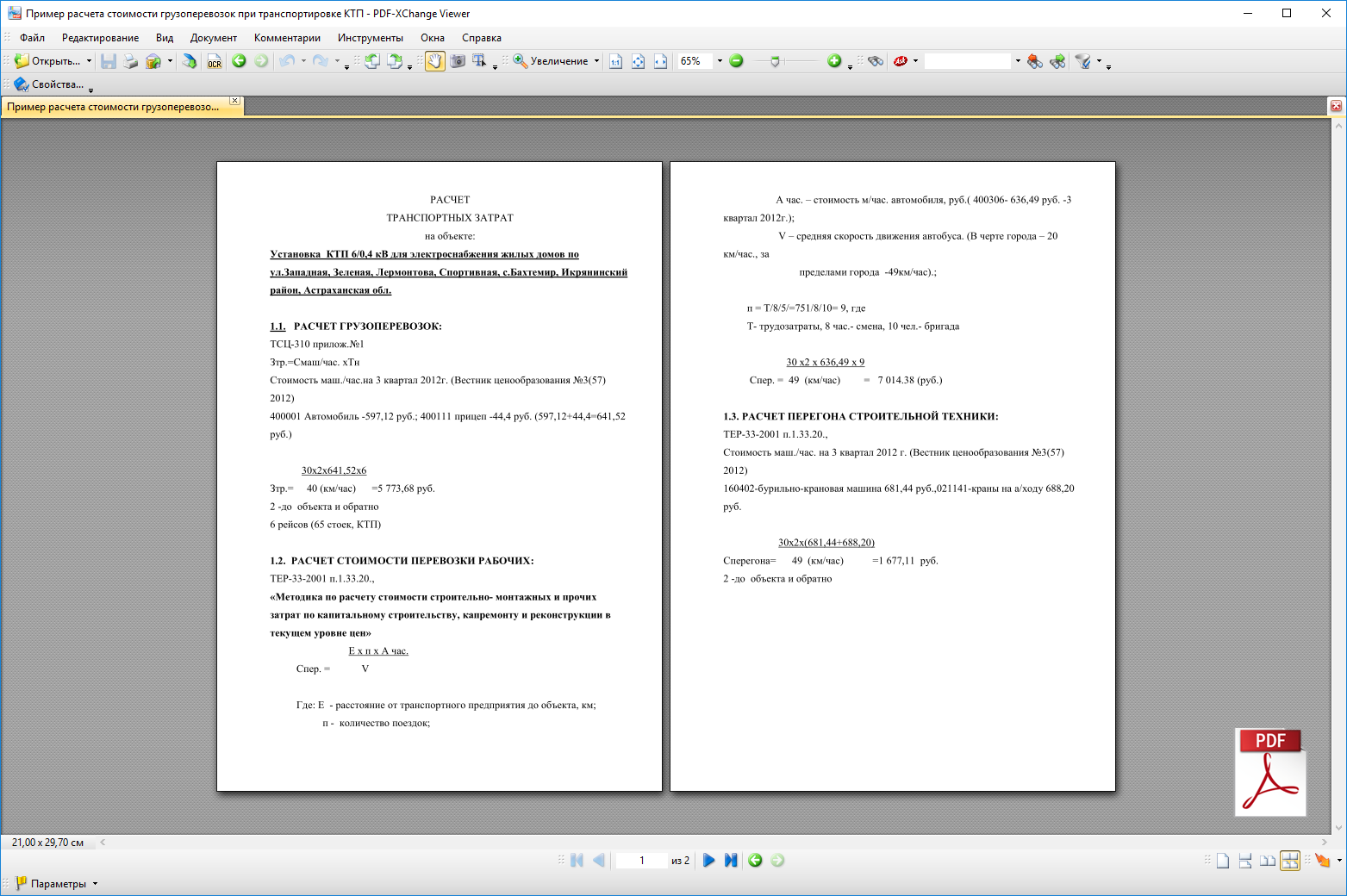Screen dimensions: 1347x896
Task: Click the red close-all-tabs button at right
Action: pos(1336,106)
